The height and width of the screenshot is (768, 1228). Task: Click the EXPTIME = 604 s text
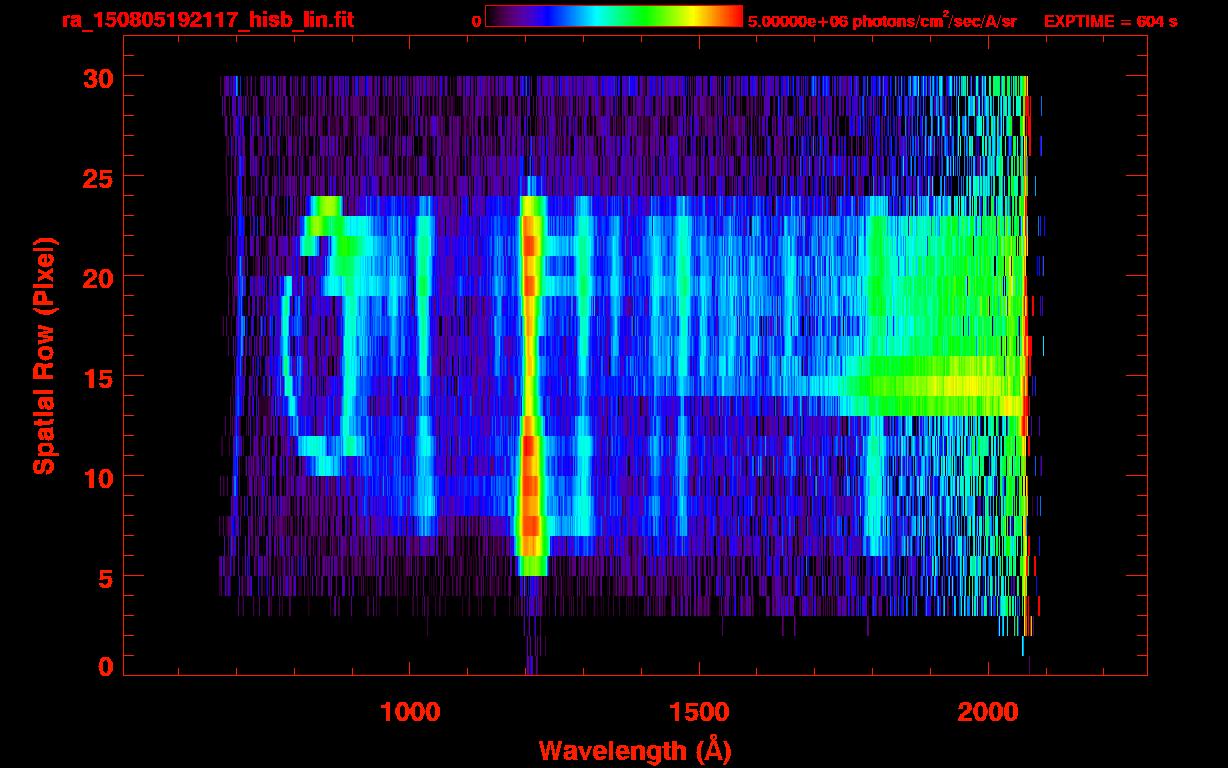coord(1110,21)
